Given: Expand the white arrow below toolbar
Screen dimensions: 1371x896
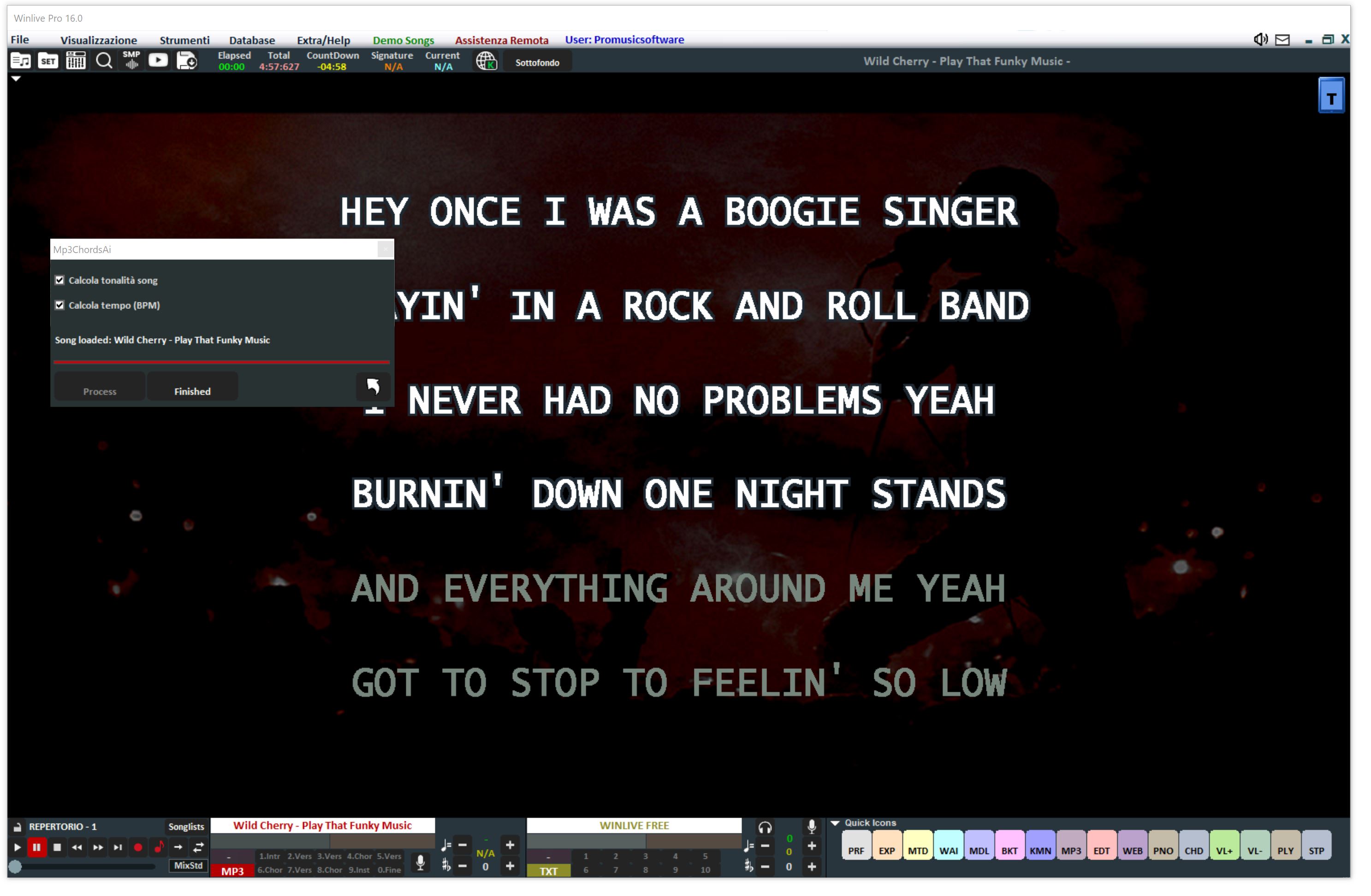Looking at the screenshot, I should [16, 79].
